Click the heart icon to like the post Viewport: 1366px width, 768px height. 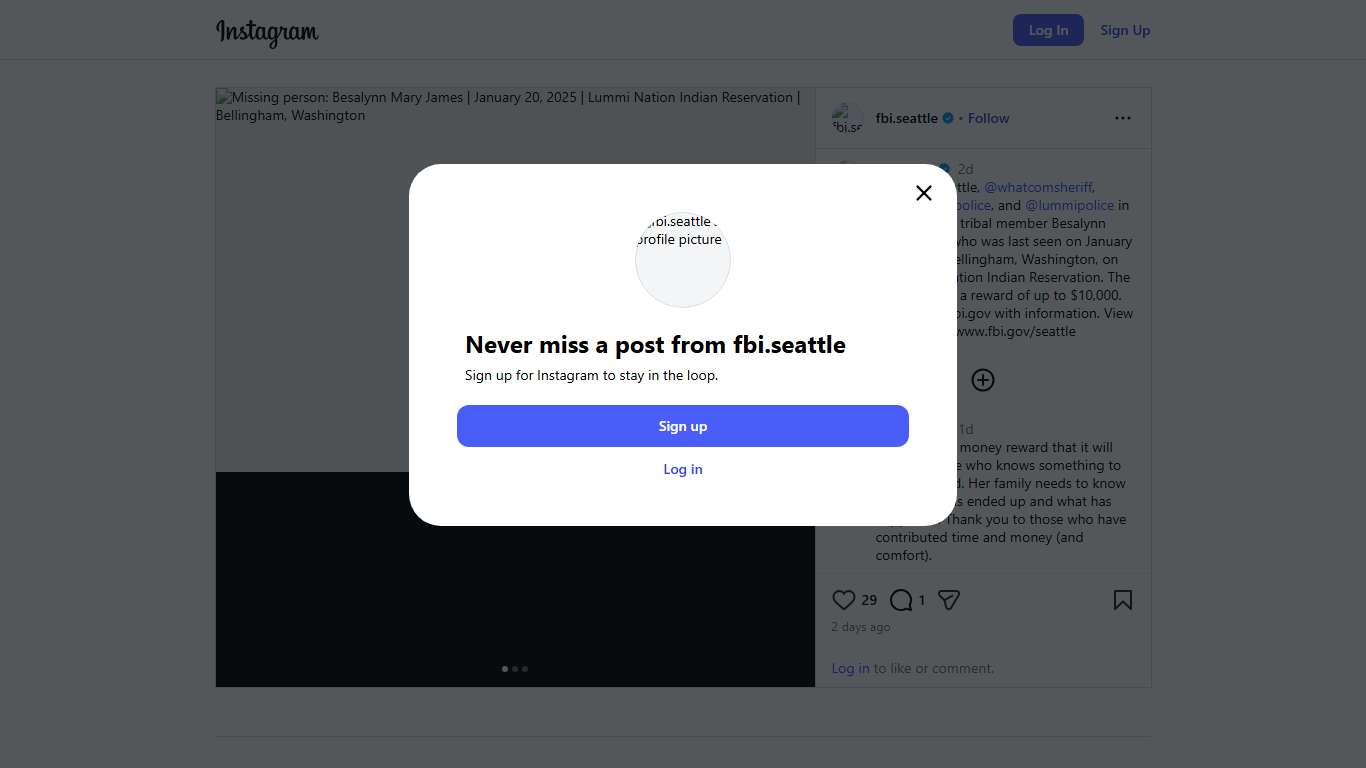coord(844,600)
